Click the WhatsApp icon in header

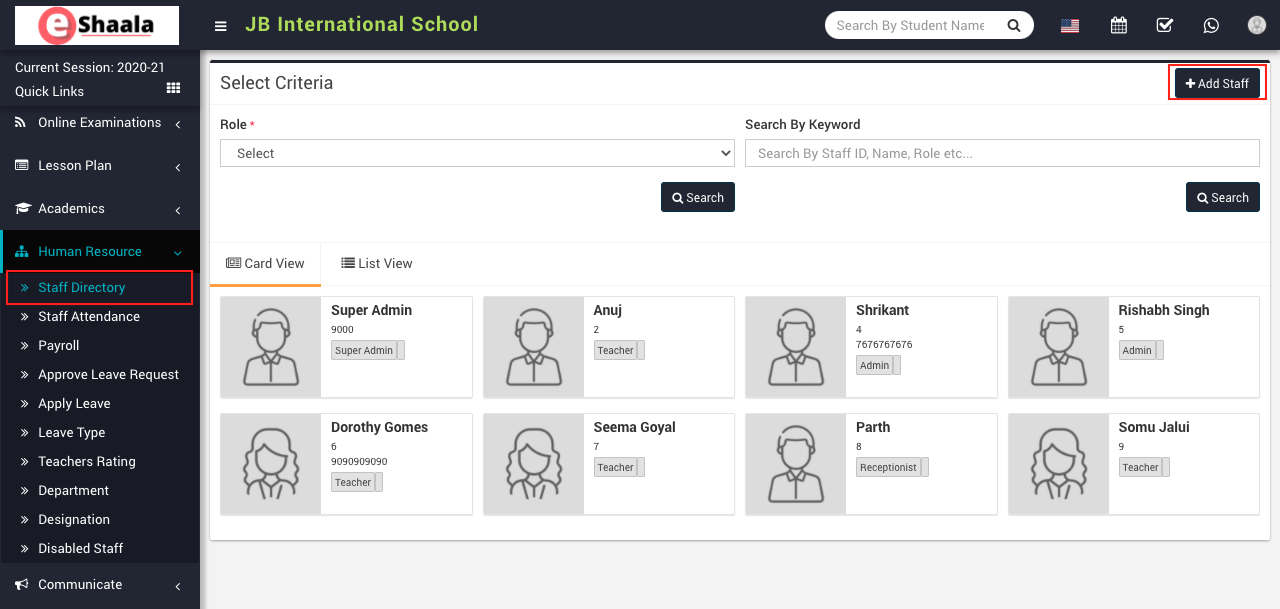pos(1211,26)
